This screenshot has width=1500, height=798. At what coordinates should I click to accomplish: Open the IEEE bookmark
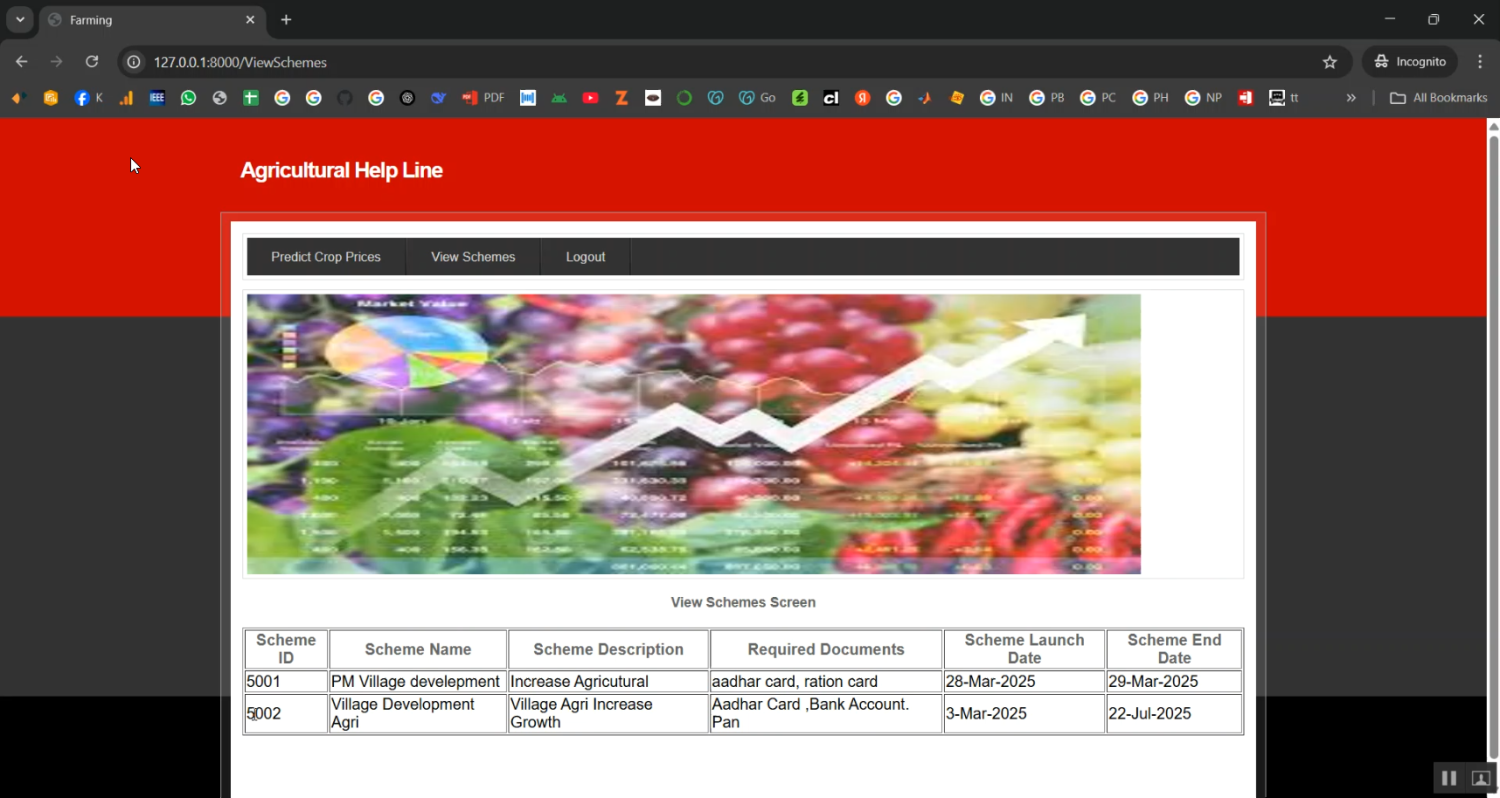tap(157, 98)
